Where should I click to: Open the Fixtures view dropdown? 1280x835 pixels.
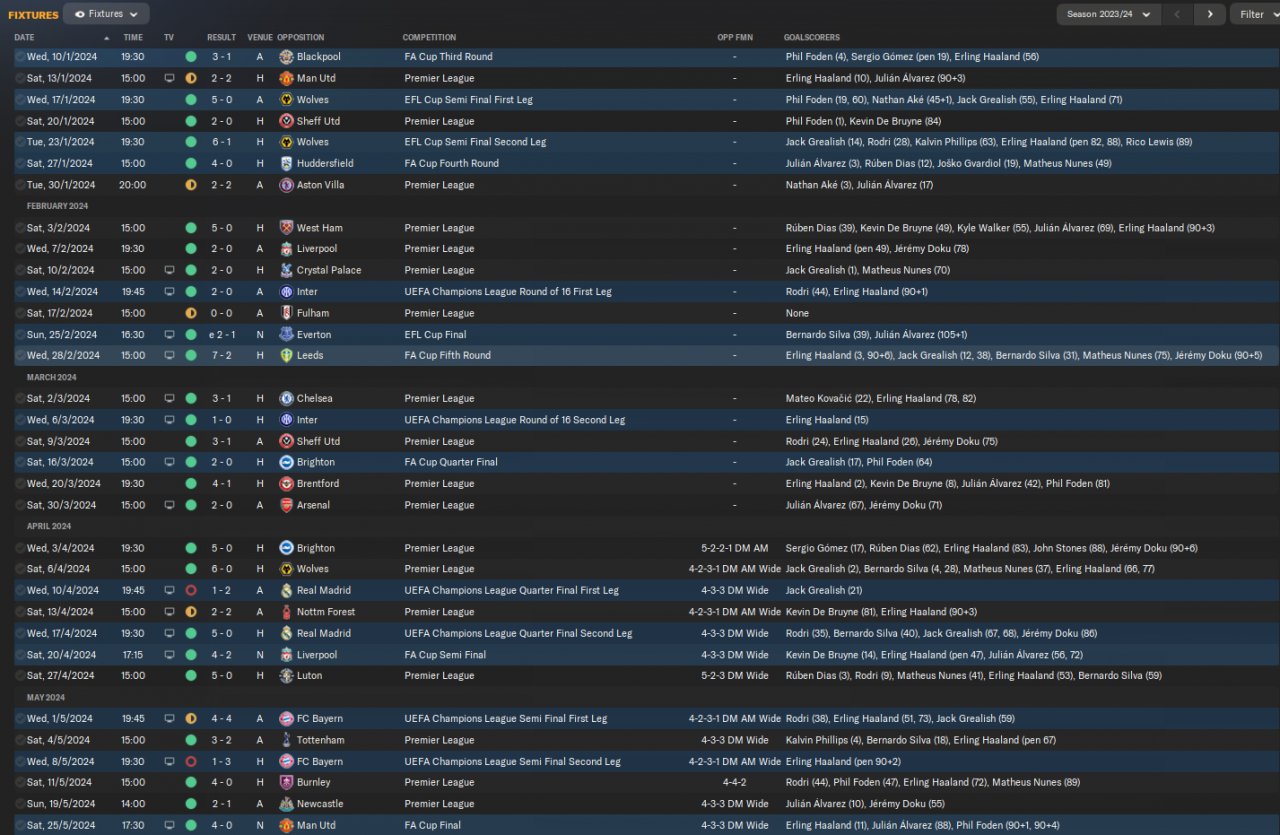coord(106,14)
